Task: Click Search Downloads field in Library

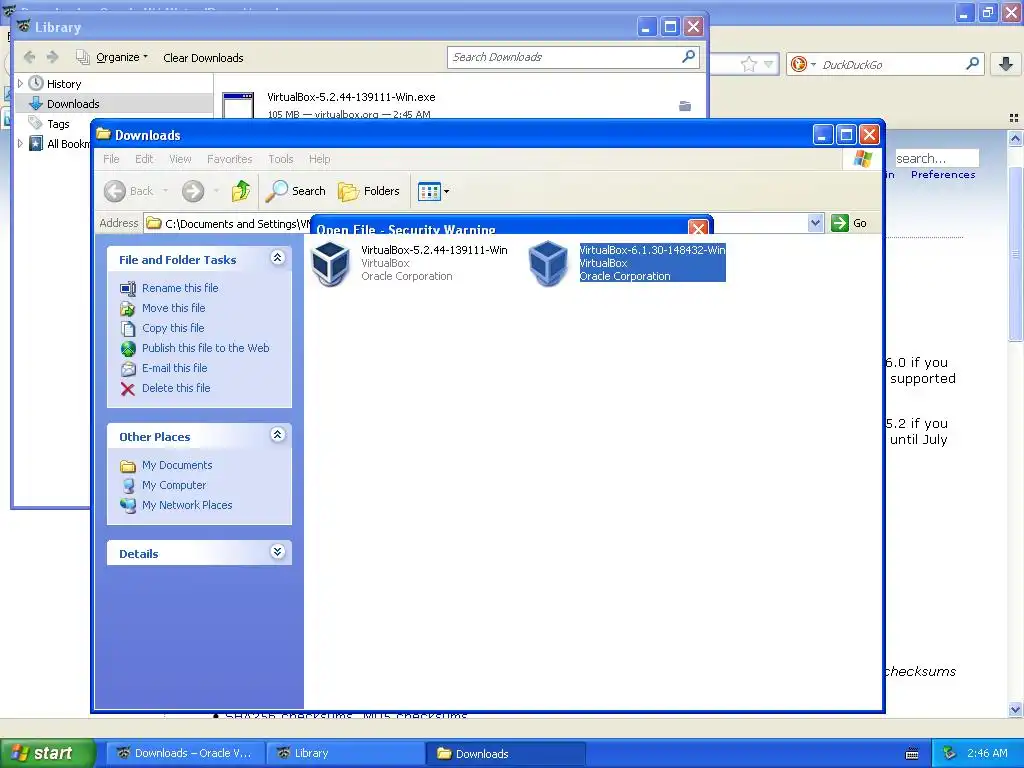Action: 565,57
